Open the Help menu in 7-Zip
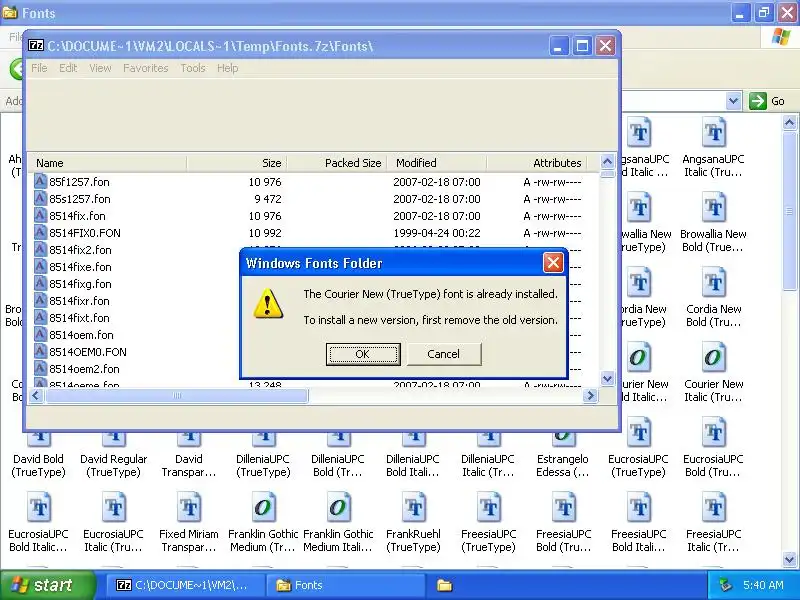The height and width of the screenshot is (600, 800). click(x=227, y=68)
